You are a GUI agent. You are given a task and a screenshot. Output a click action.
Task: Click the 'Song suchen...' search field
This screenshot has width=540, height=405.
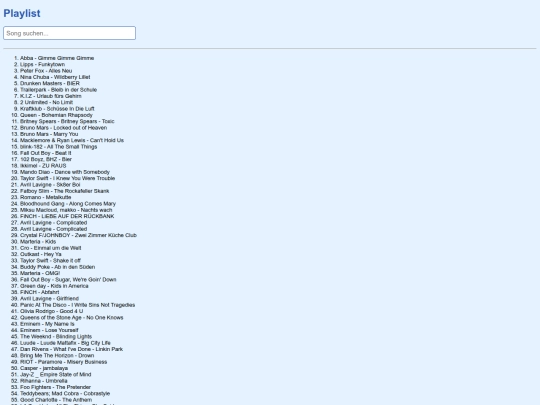tap(70, 33)
